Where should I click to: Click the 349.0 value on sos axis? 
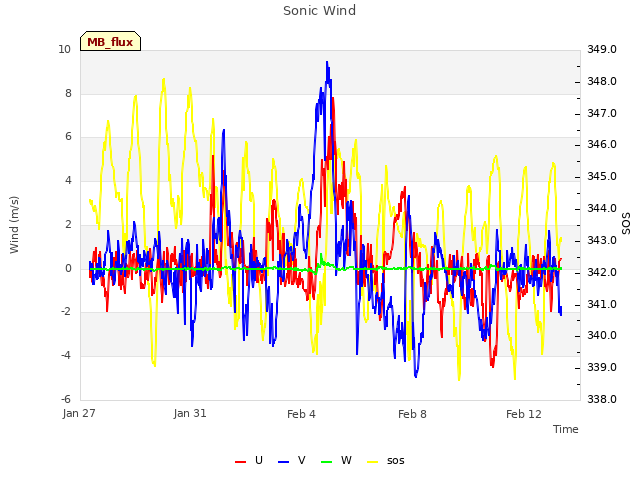click(x=602, y=49)
